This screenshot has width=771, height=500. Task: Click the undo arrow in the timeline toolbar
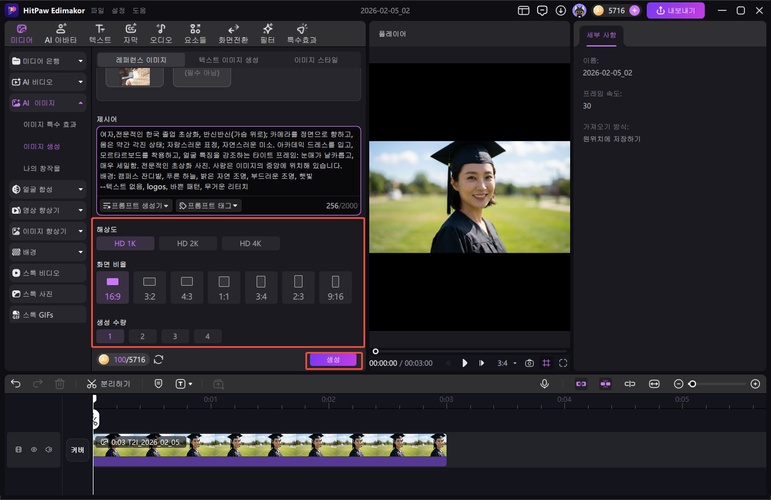15,384
